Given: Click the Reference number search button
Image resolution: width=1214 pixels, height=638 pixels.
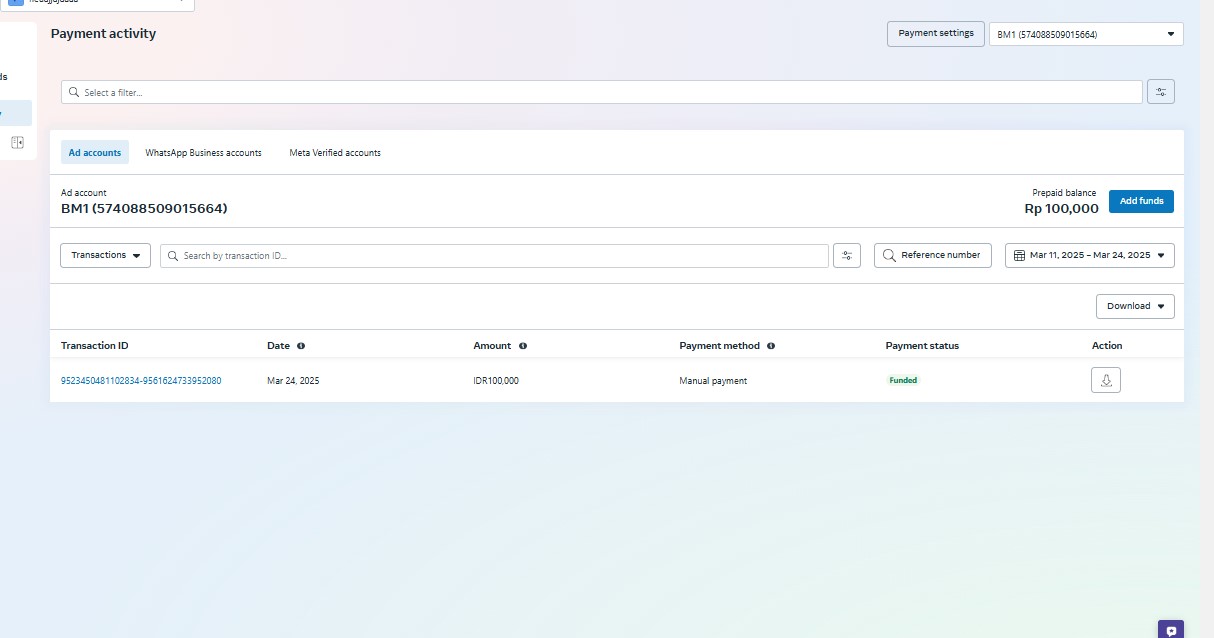Looking at the screenshot, I should [932, 255].
